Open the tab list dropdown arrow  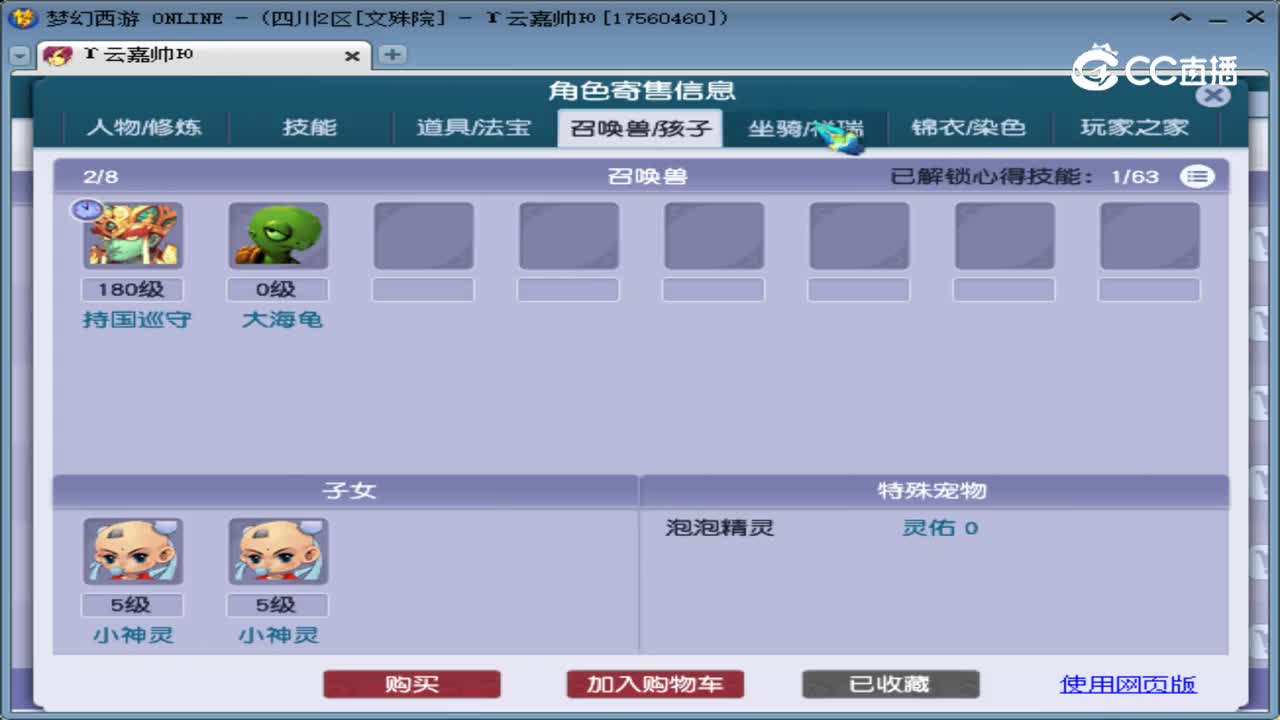click(19, 56)
